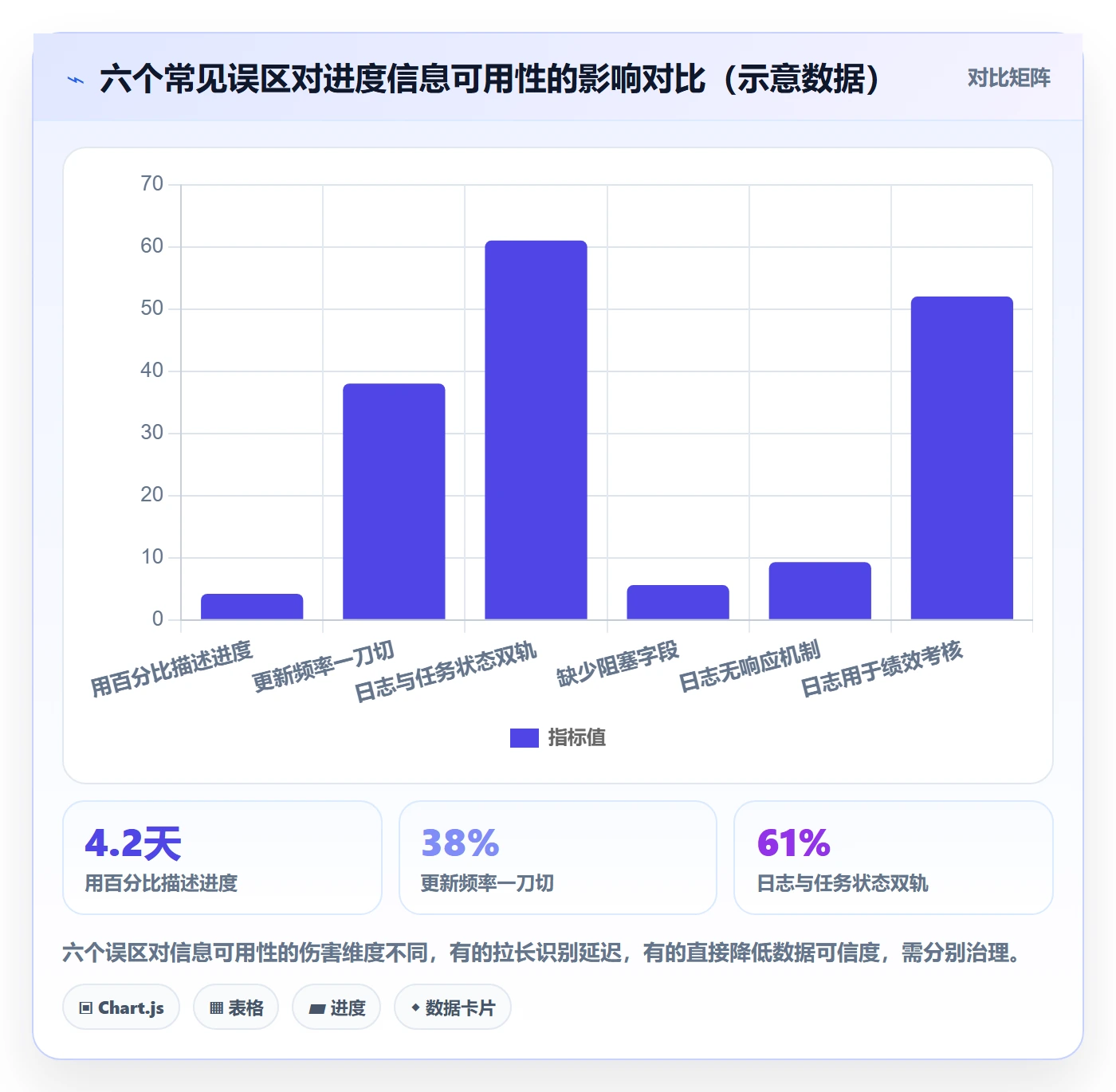Image resolution: width=1116 pixels, height=1092 pixels.
Task: Click the y-axis tick label 0
Action: [x=157, y=619]
